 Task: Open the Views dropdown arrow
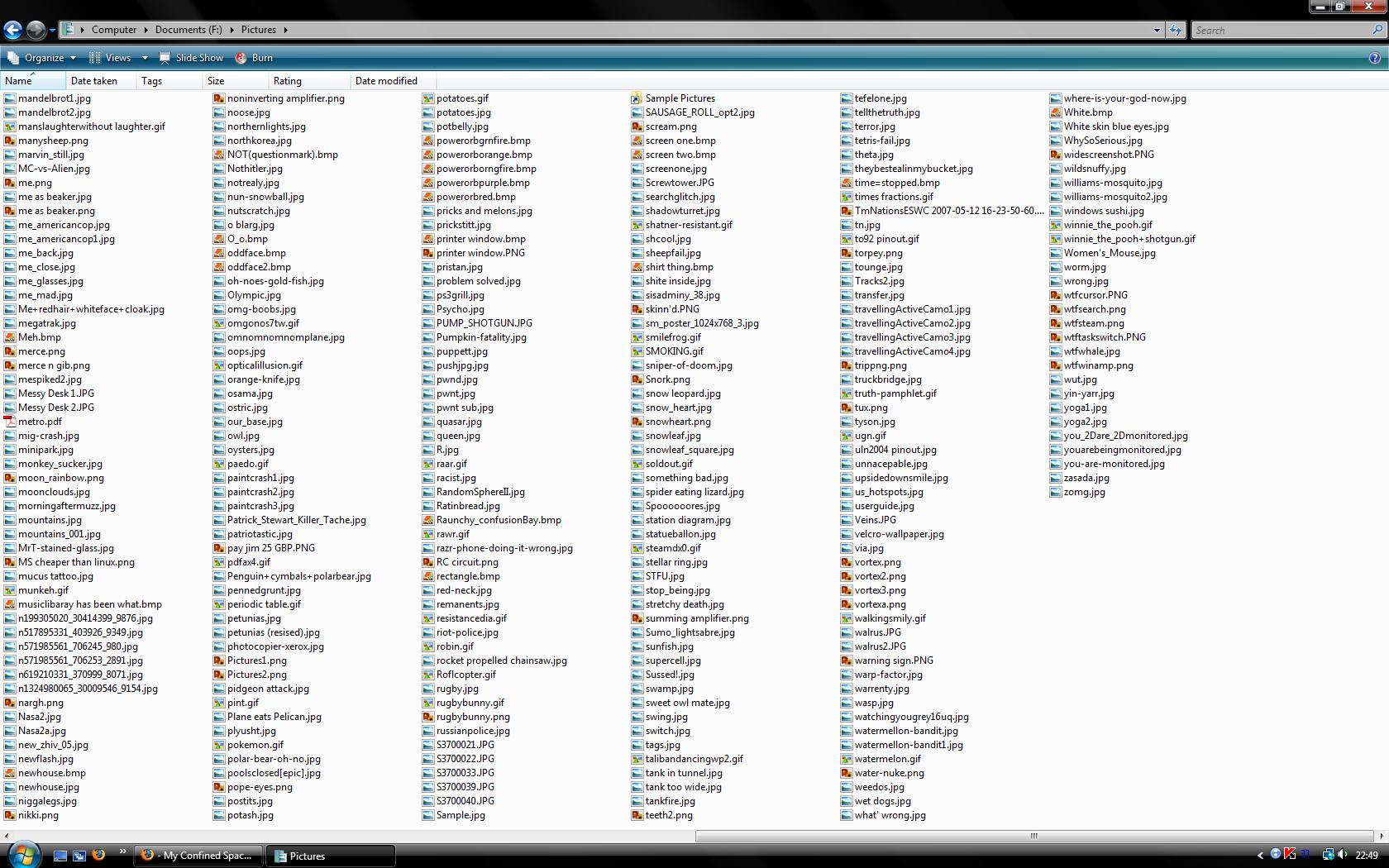pyautogui.click(x=144, y=58)
